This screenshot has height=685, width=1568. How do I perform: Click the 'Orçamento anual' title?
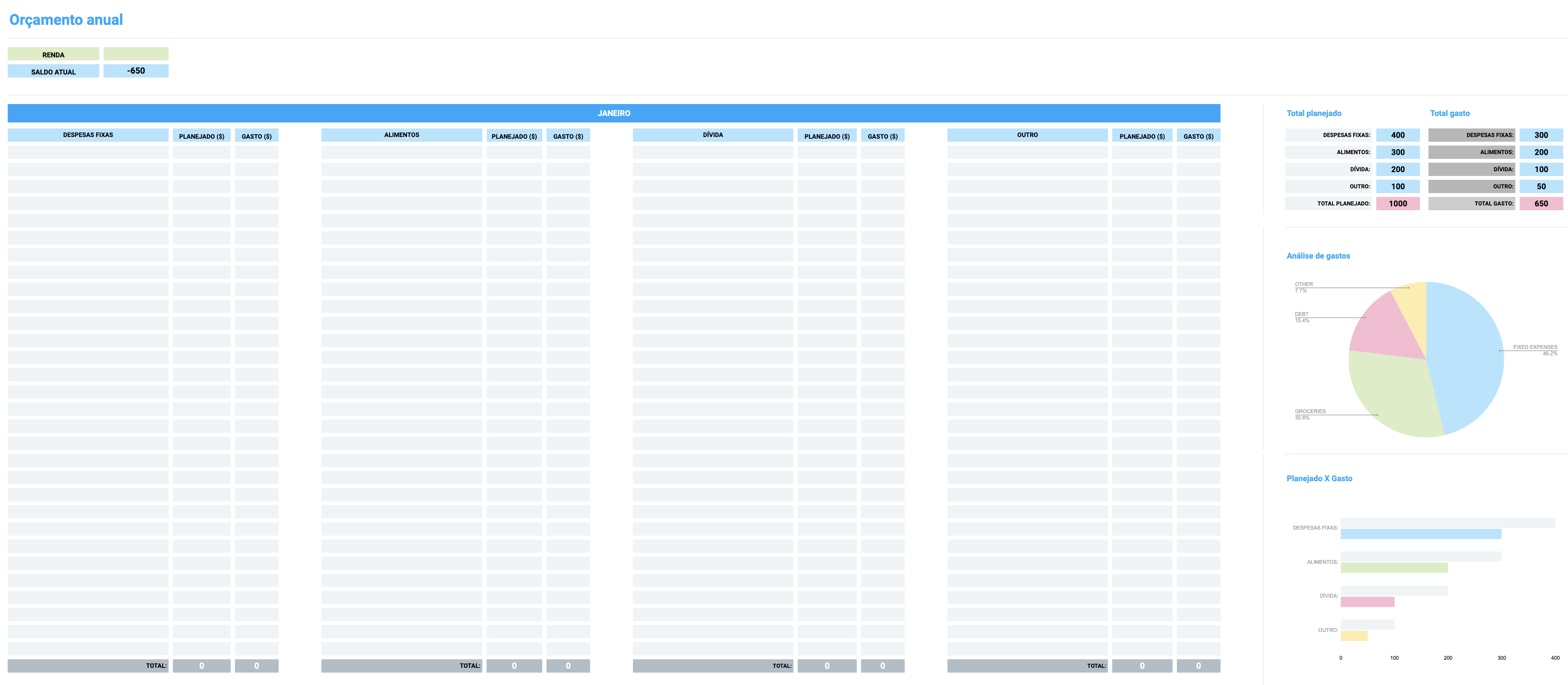coord(66,20)
